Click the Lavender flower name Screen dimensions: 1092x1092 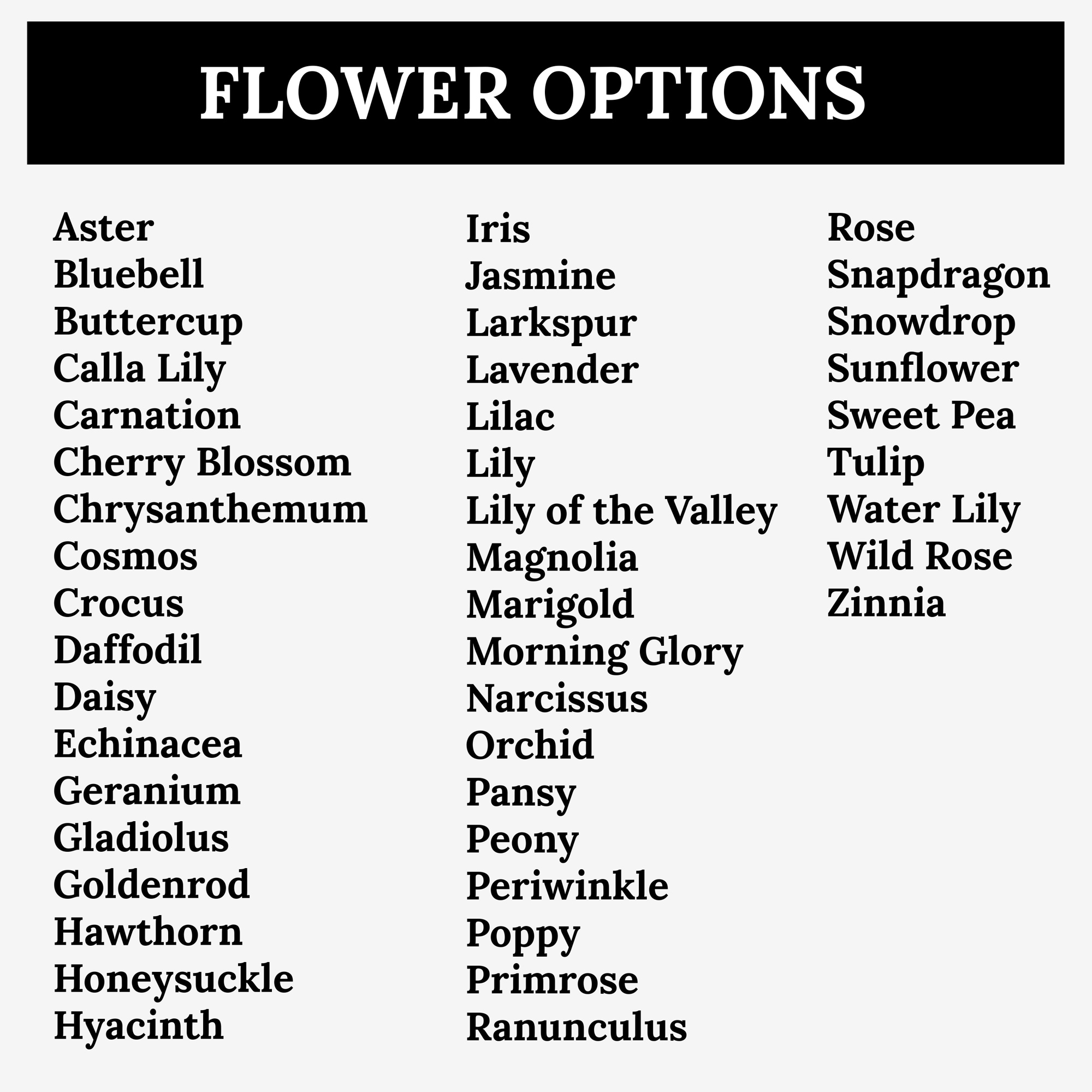[552, 370]
